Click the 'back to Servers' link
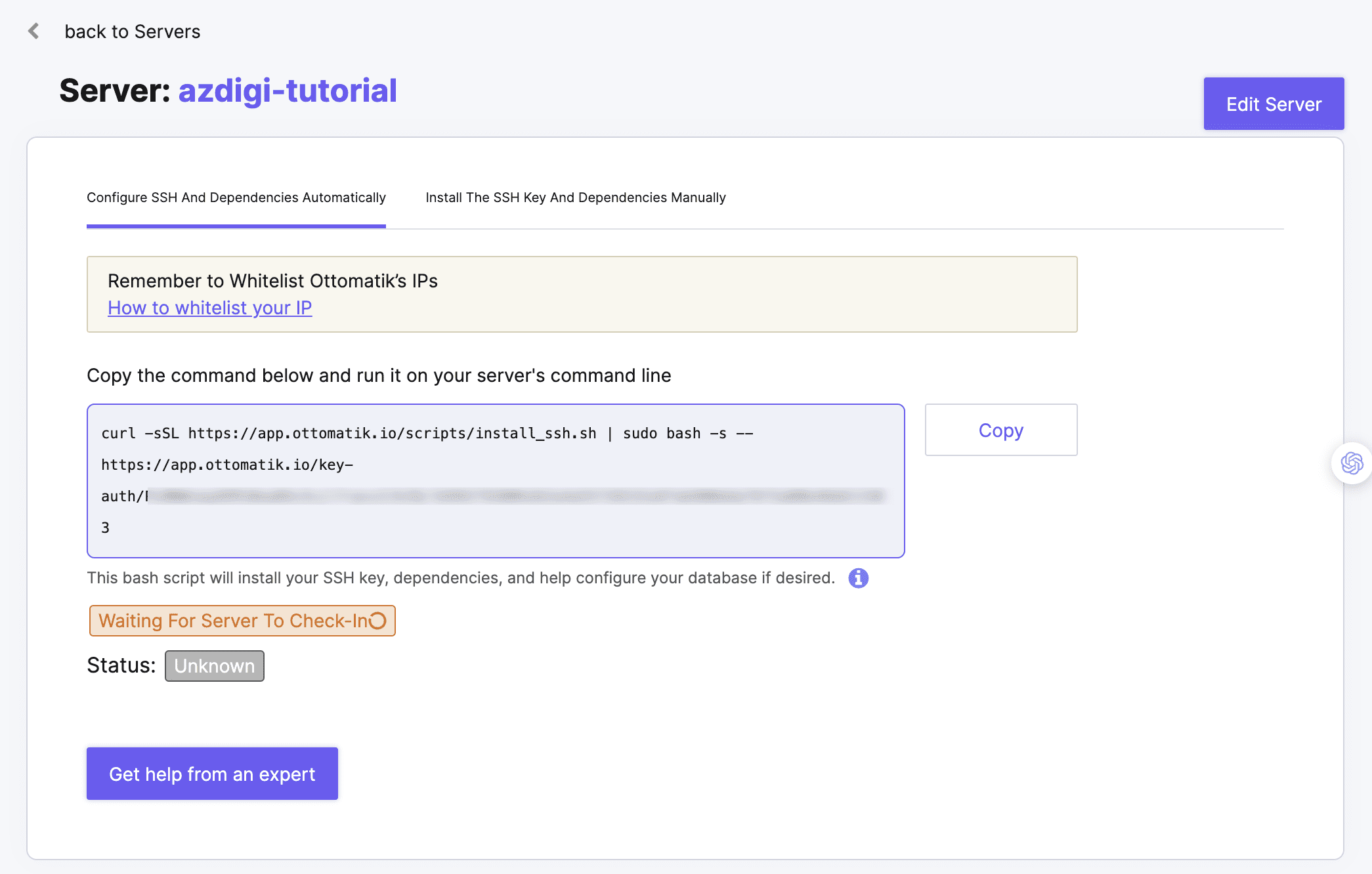Viewport: 1372px width, 874px height. coord(132,31)
